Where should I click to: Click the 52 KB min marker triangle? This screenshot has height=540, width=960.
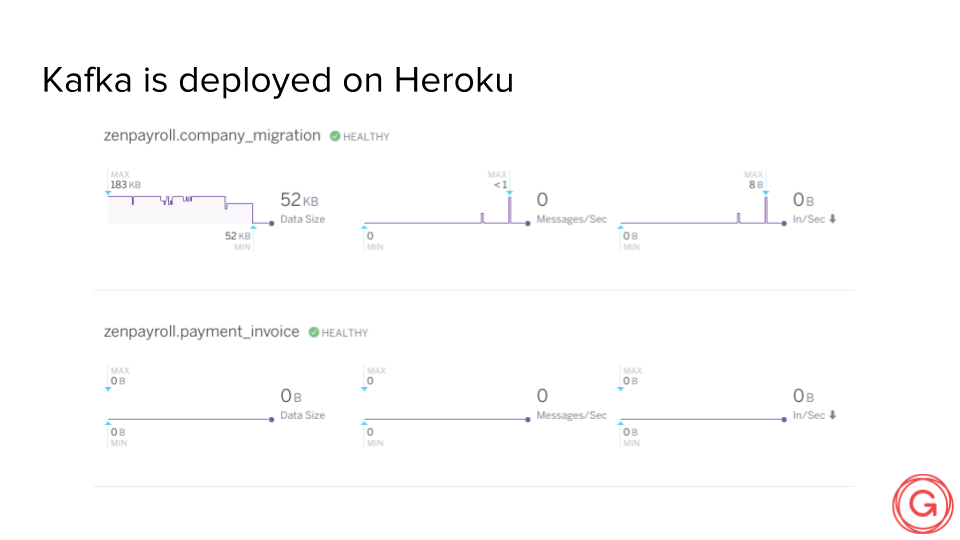tap(253, 227)
